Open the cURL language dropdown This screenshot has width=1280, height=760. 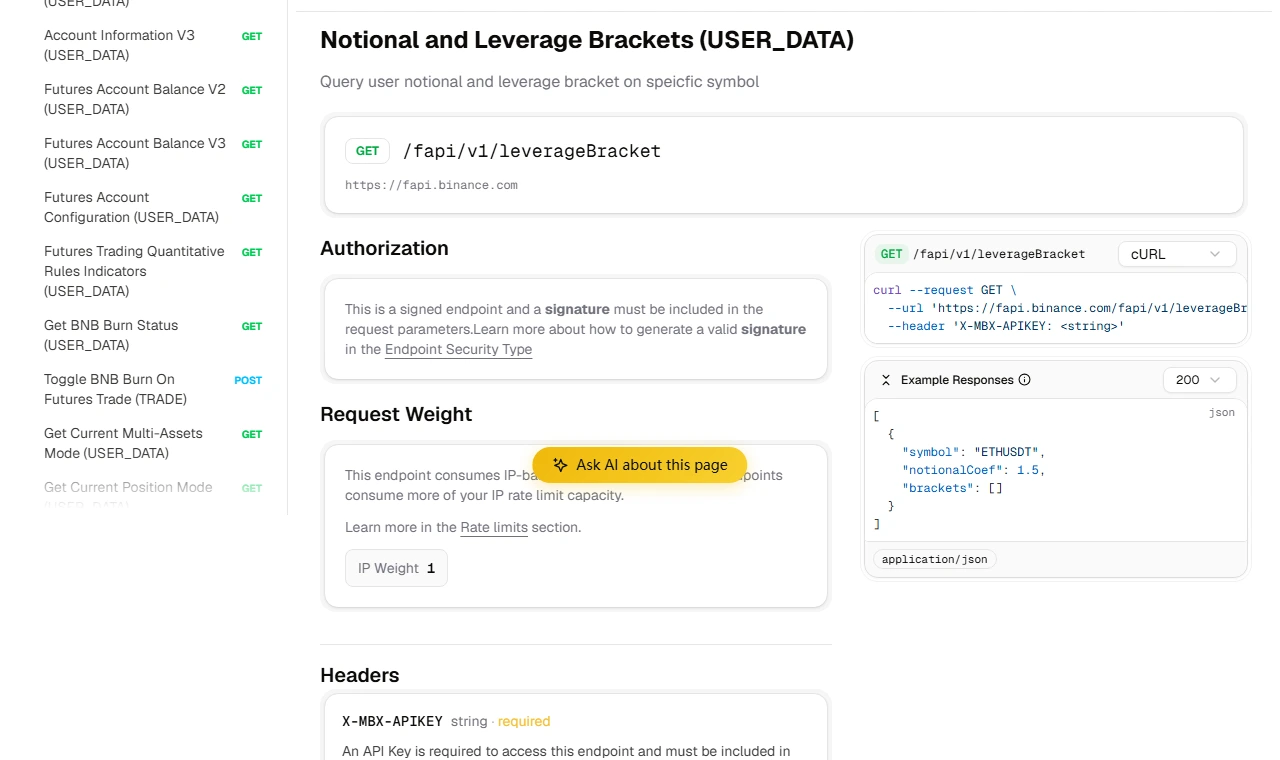click(1178, 254)
